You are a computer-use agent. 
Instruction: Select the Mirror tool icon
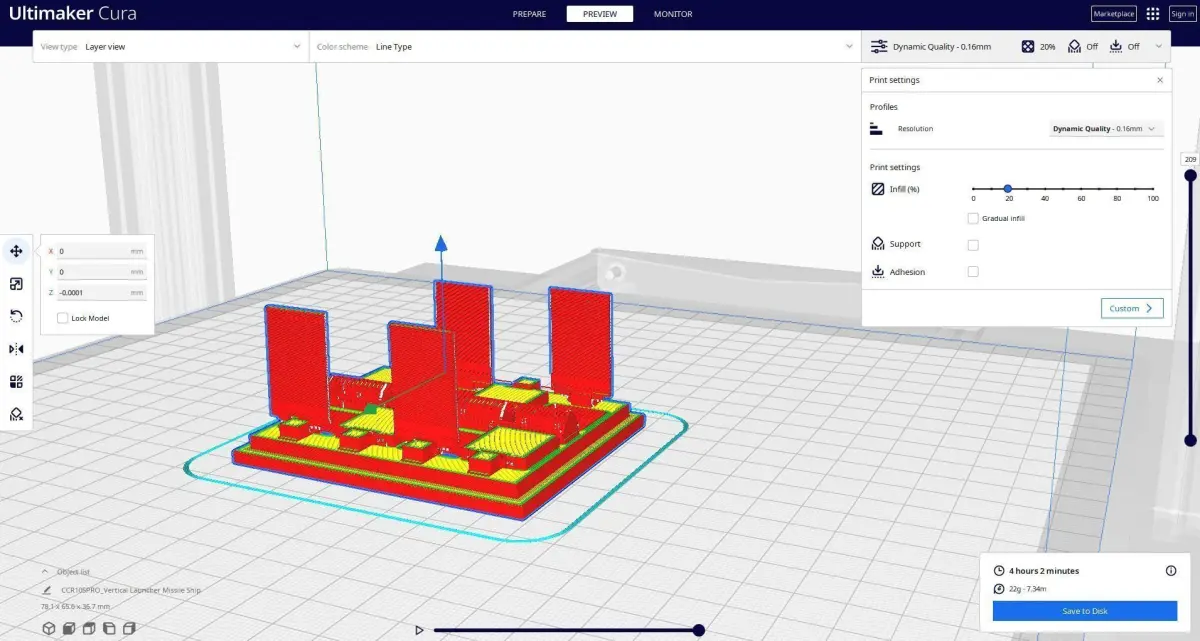point(16,349)
